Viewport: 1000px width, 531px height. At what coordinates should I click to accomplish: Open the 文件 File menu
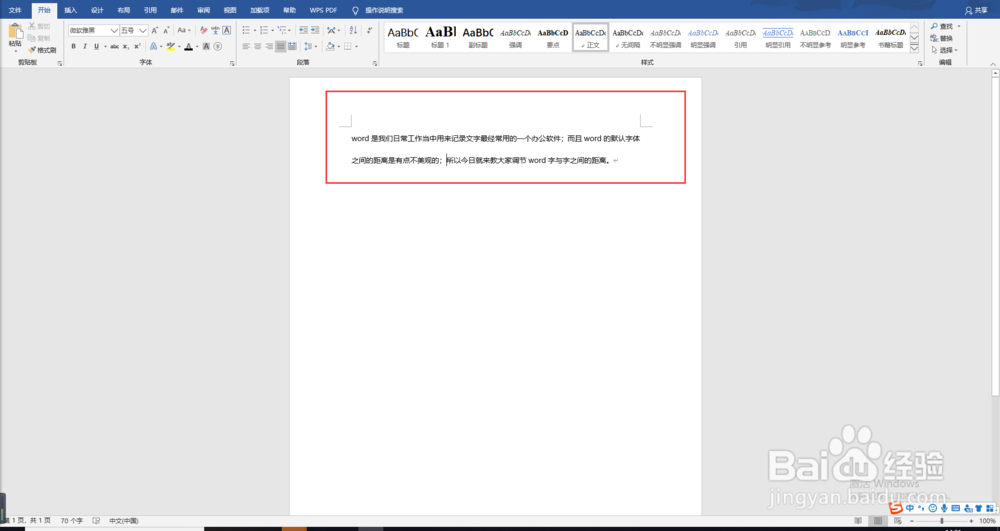[15, 10]
